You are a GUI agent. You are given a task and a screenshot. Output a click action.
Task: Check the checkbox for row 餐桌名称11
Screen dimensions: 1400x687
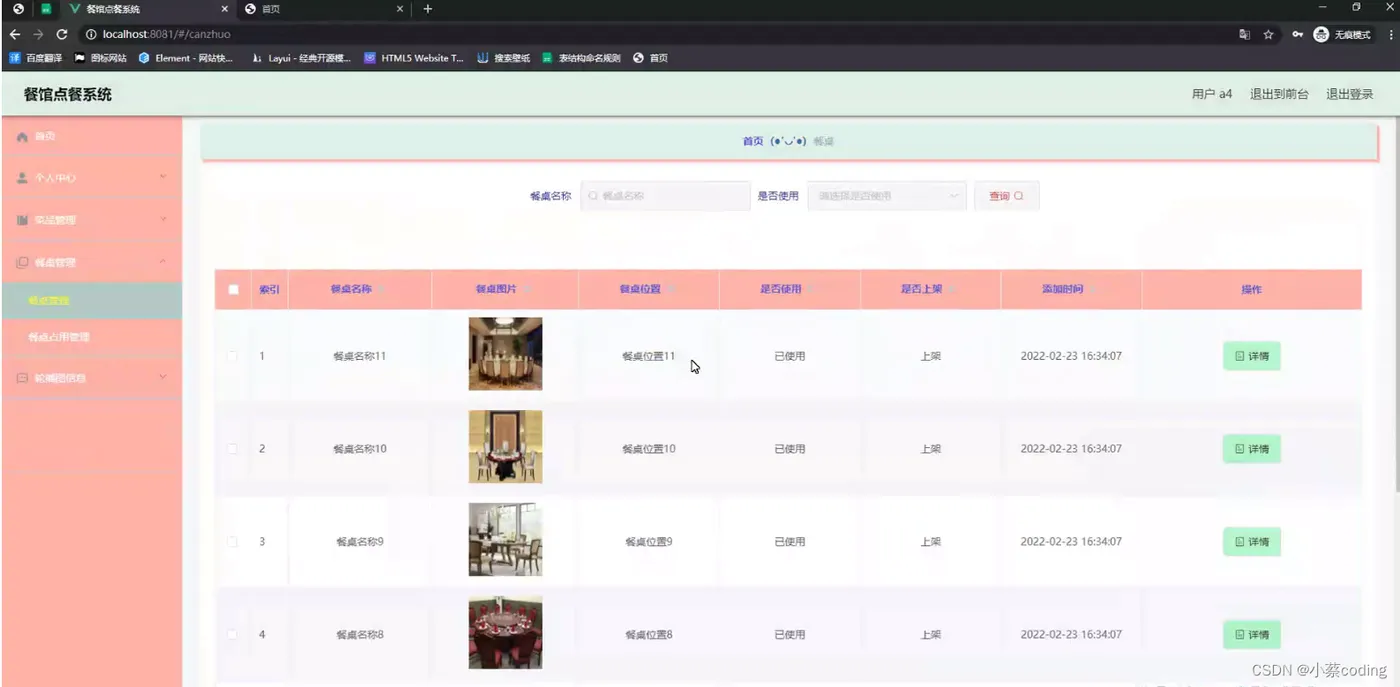pos(233,356)
